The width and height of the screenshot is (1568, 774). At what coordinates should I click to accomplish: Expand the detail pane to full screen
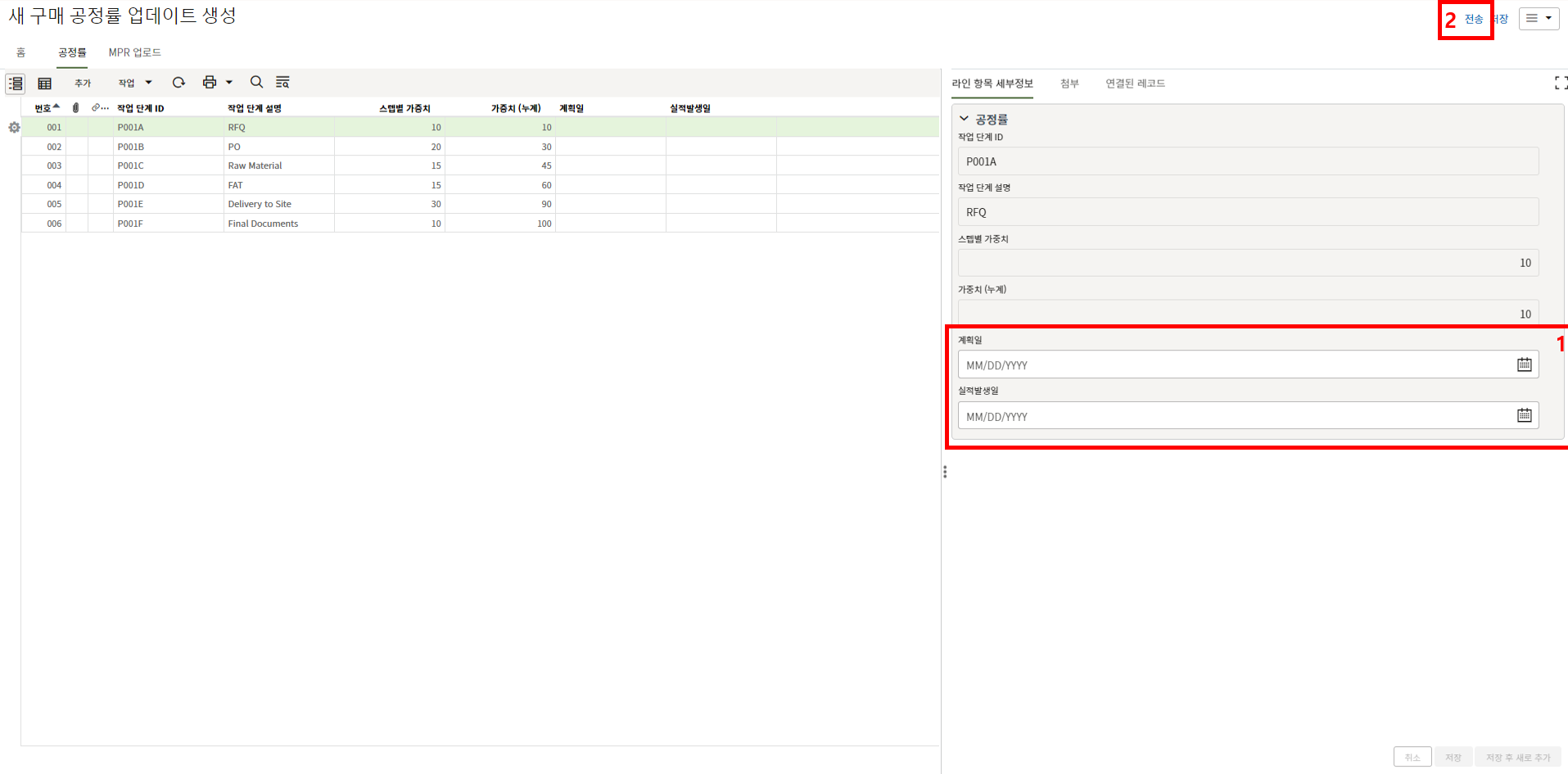(x=1560, y=83)
